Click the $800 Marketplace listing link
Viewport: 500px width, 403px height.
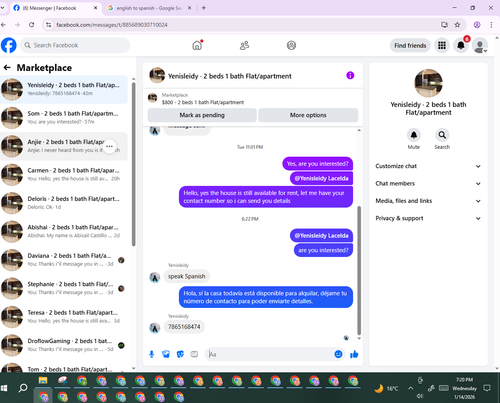click(x=203, y=102)
